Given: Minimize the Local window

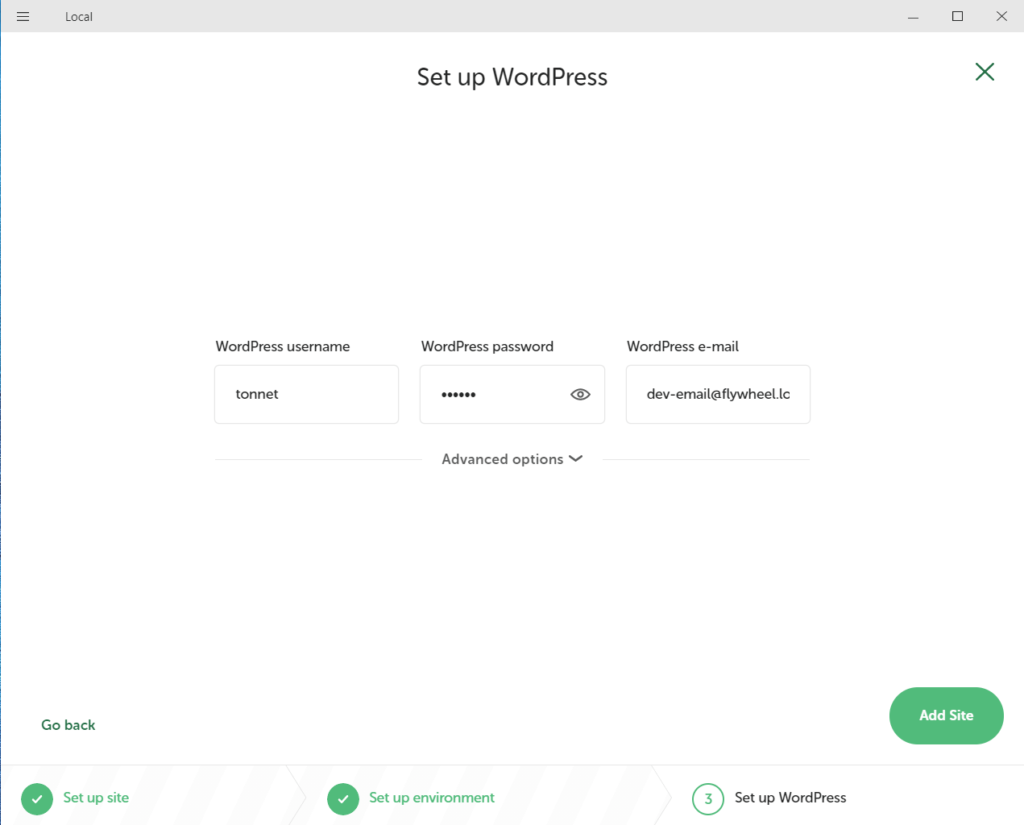Looking at the screenshot, I should (x=913, y=17).
